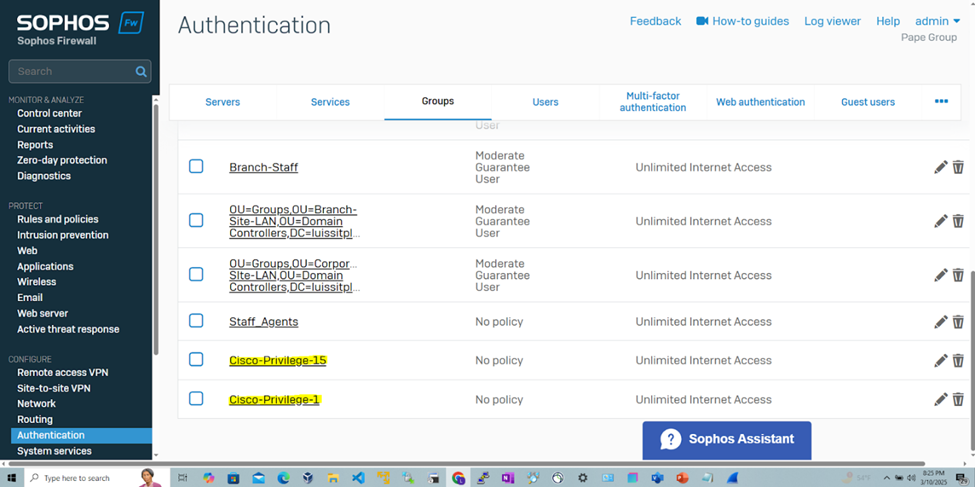Viewport: 975px width, 487px height.
Task: Open Visual Studio Code from taskbar
Action: click(x=358, y=478)
